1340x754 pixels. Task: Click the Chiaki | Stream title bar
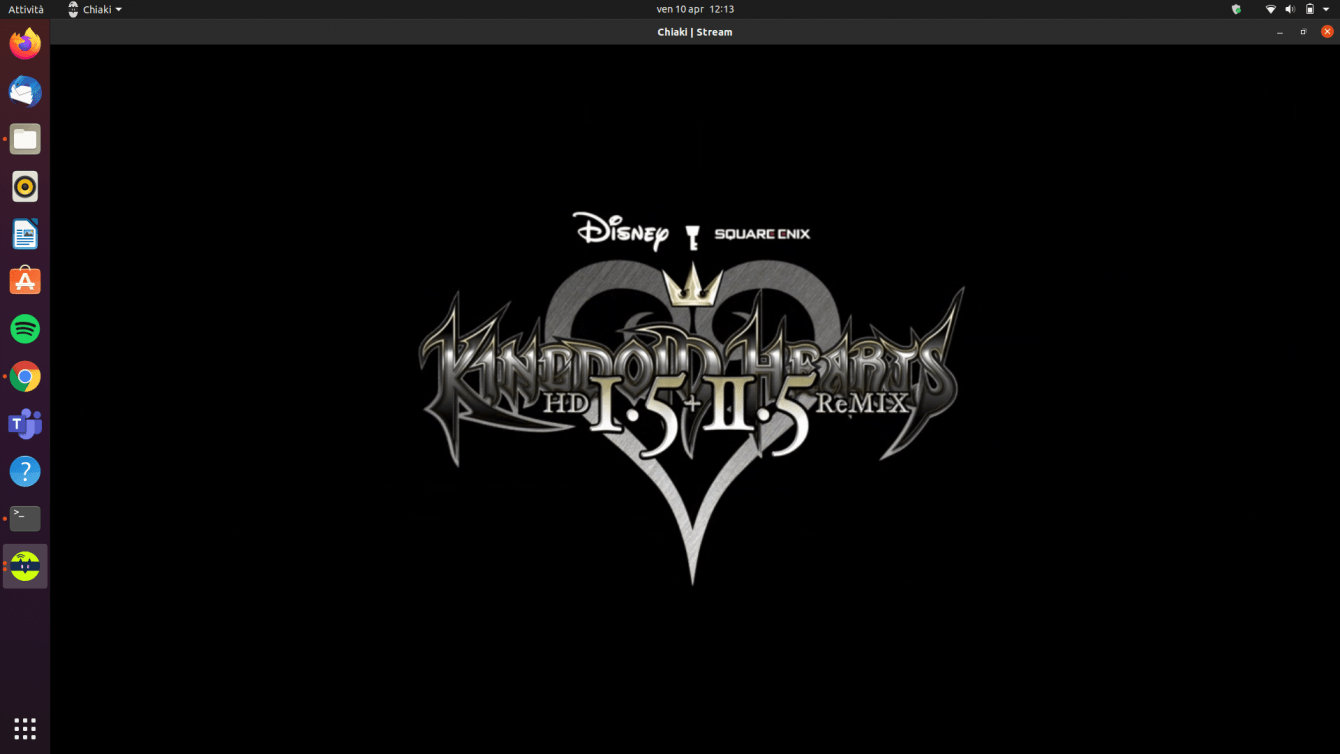click(695, 32)
